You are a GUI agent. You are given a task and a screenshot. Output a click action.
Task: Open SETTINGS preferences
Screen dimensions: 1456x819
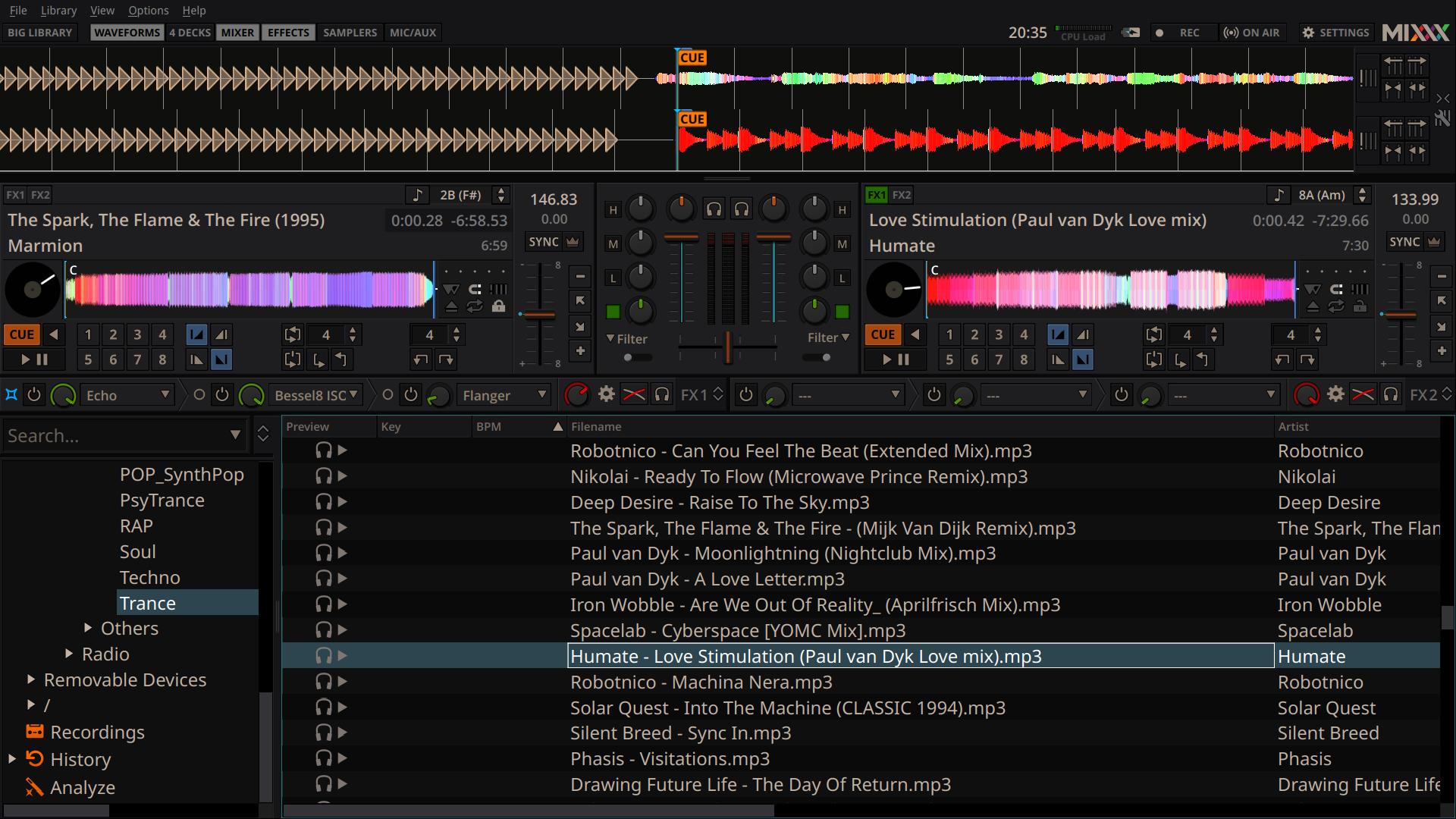point(1335,33)
